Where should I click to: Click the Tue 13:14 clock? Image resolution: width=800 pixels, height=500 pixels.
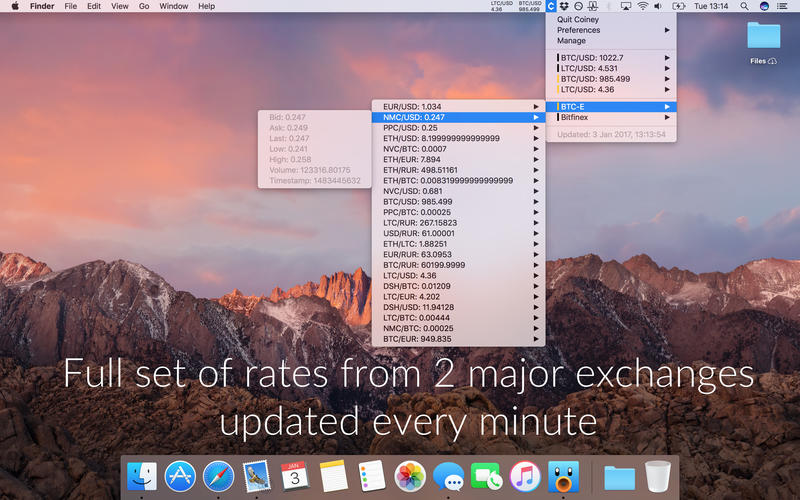(x=711, y=6)
